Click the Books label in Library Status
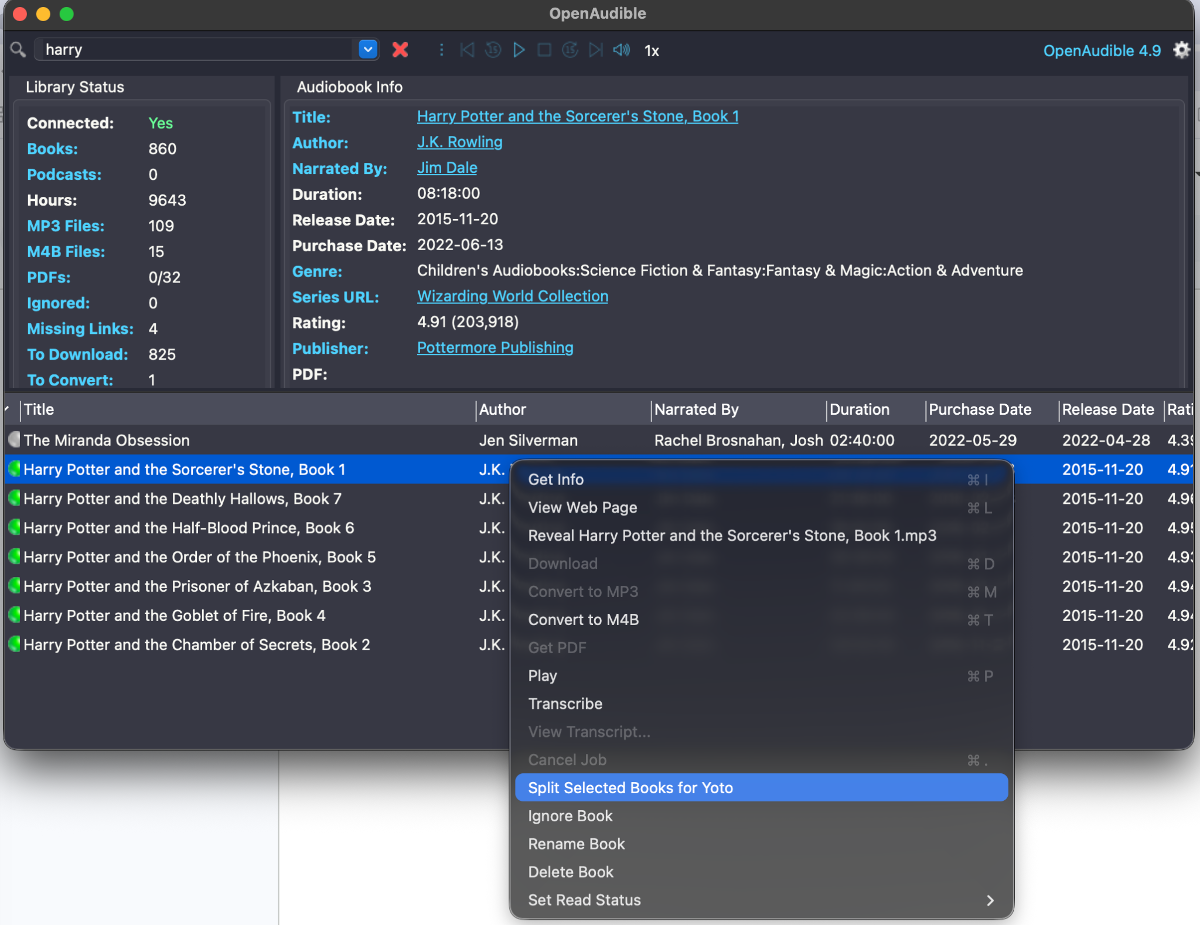The width and height of the screenshot is (1200, 925). click(x=52, y=149)
